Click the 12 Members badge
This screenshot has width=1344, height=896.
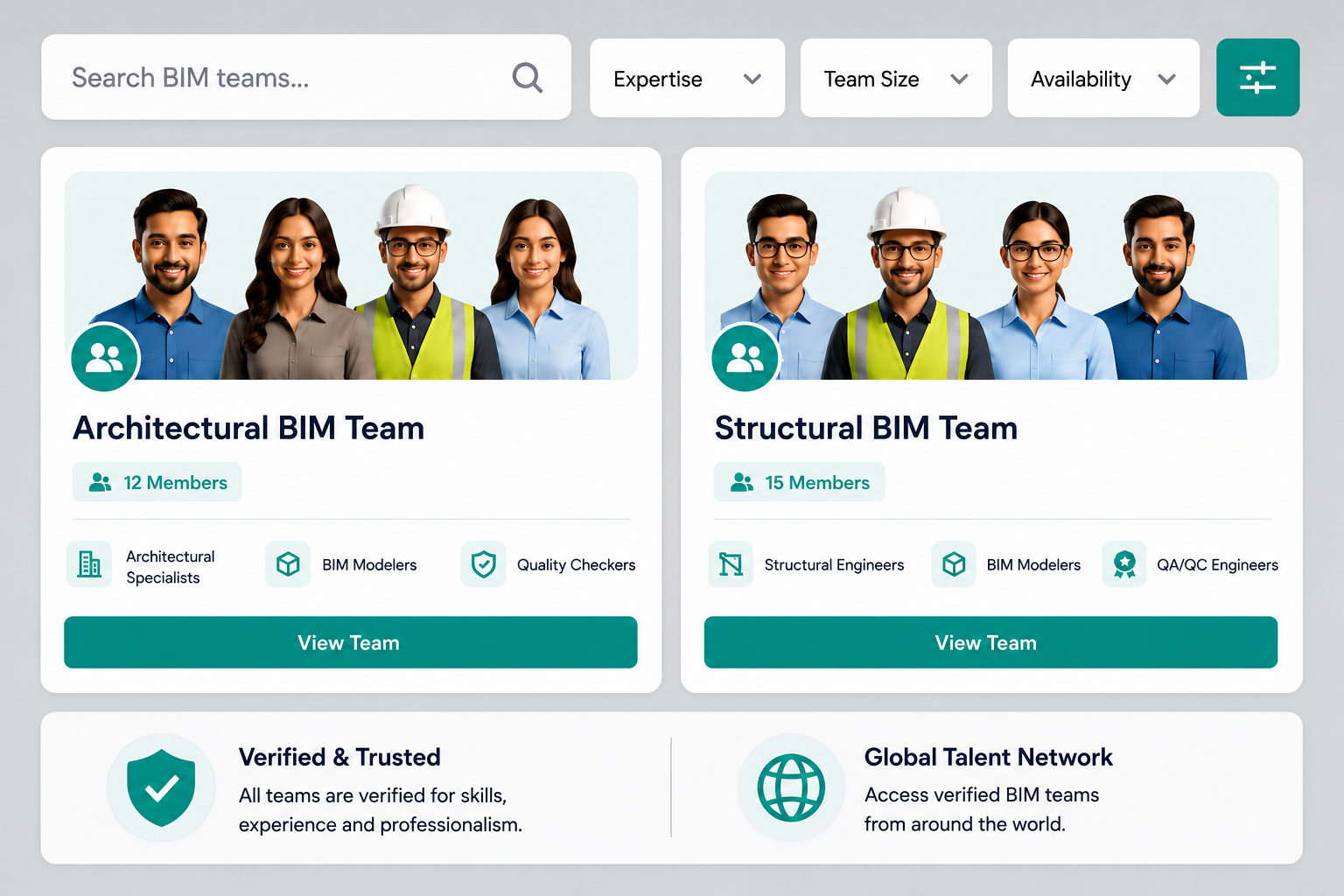[x=157, y=482]
